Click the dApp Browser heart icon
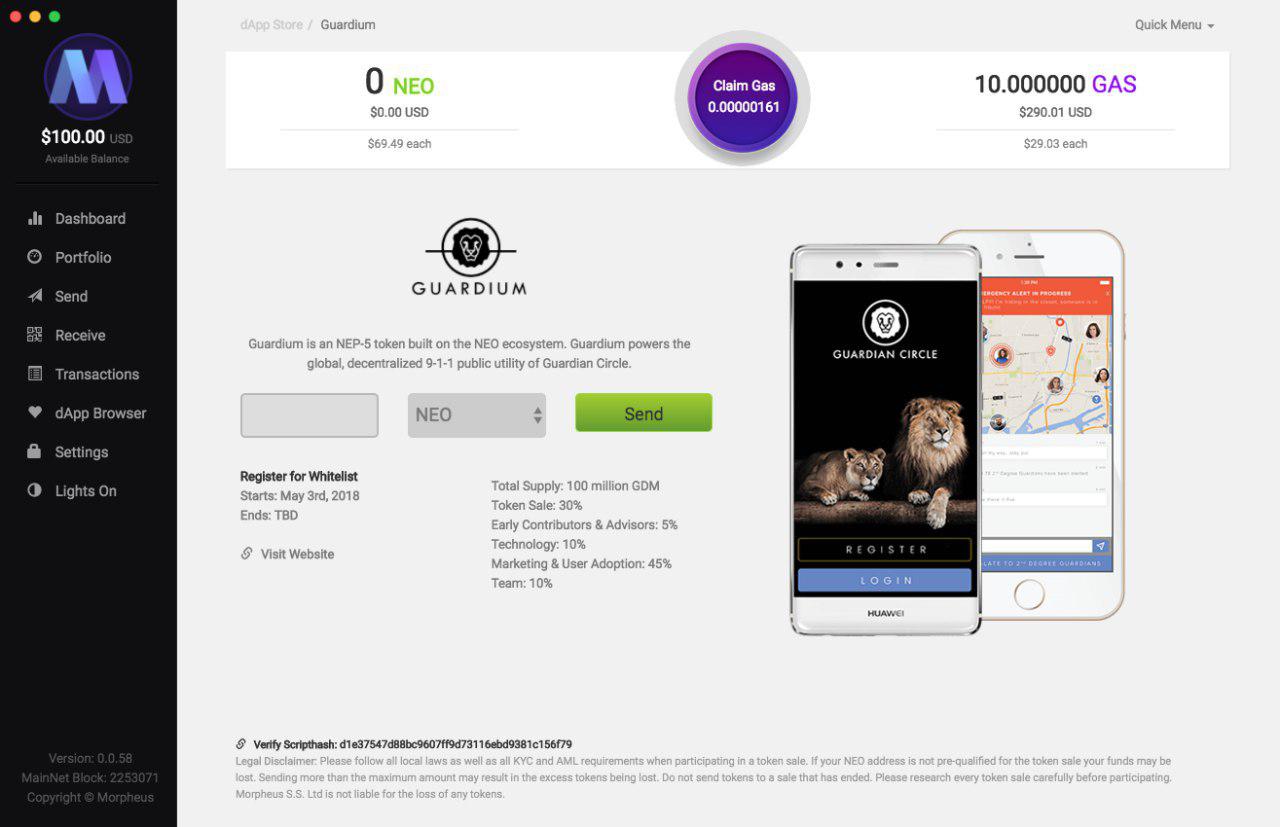Screen dimensions: 1280x827 [x=35, y=412]
